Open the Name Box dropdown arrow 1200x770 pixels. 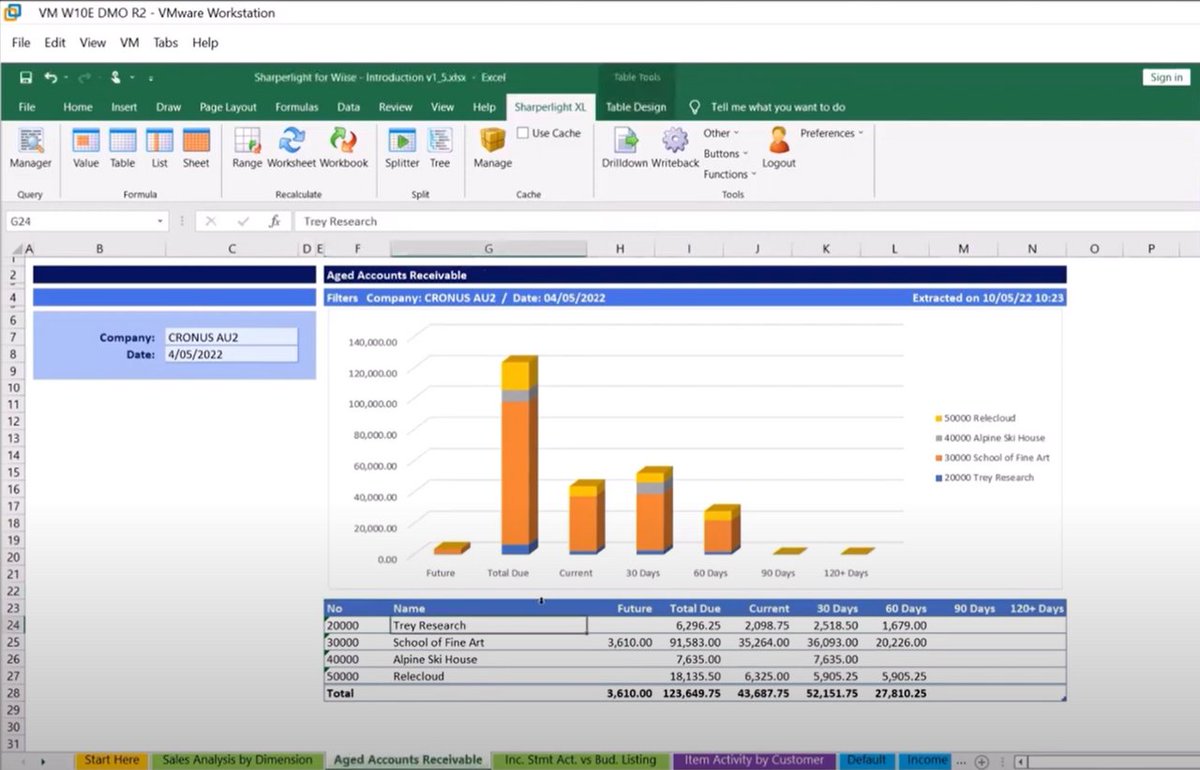(160, 221)
